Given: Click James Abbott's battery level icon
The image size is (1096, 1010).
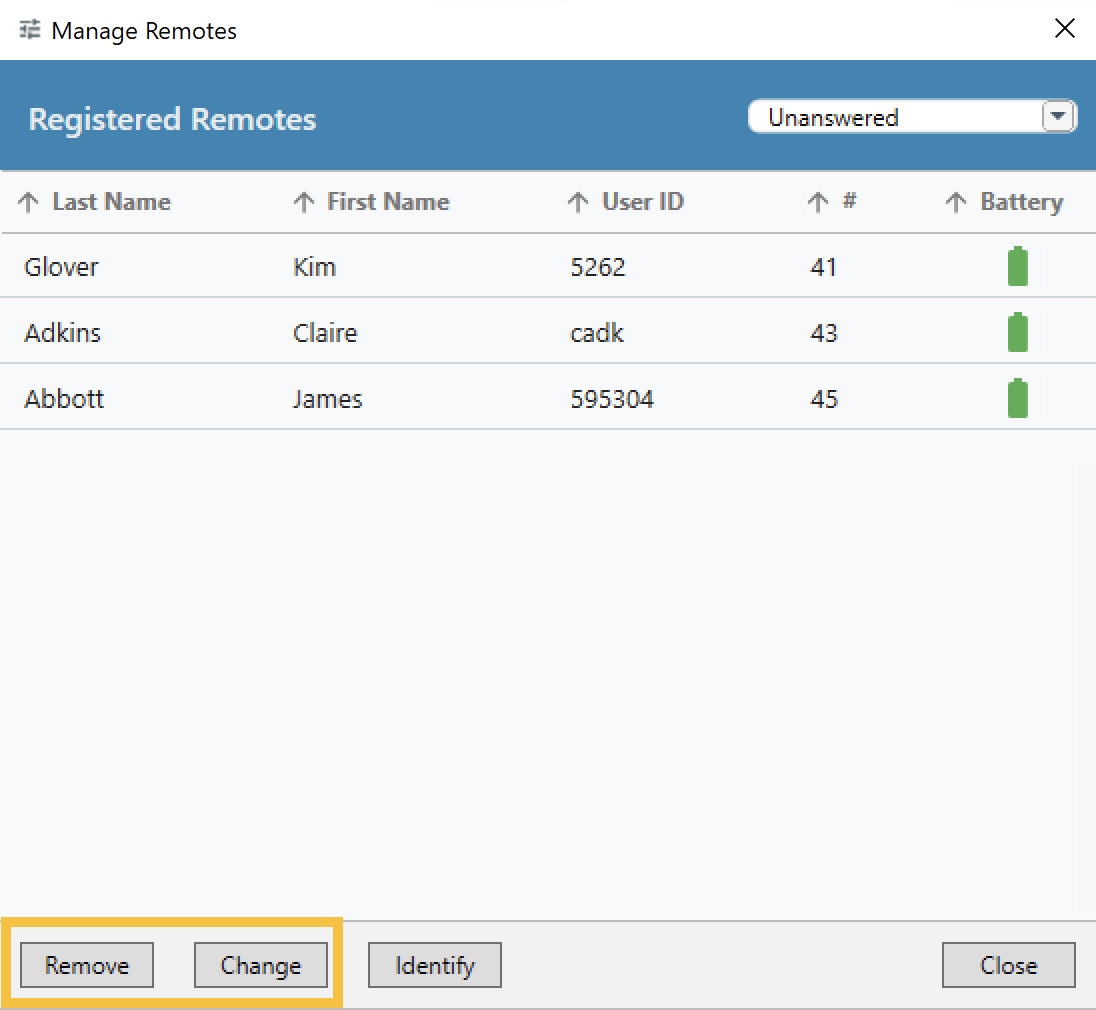Looking at the screenshot, I should pos(1017,399).
